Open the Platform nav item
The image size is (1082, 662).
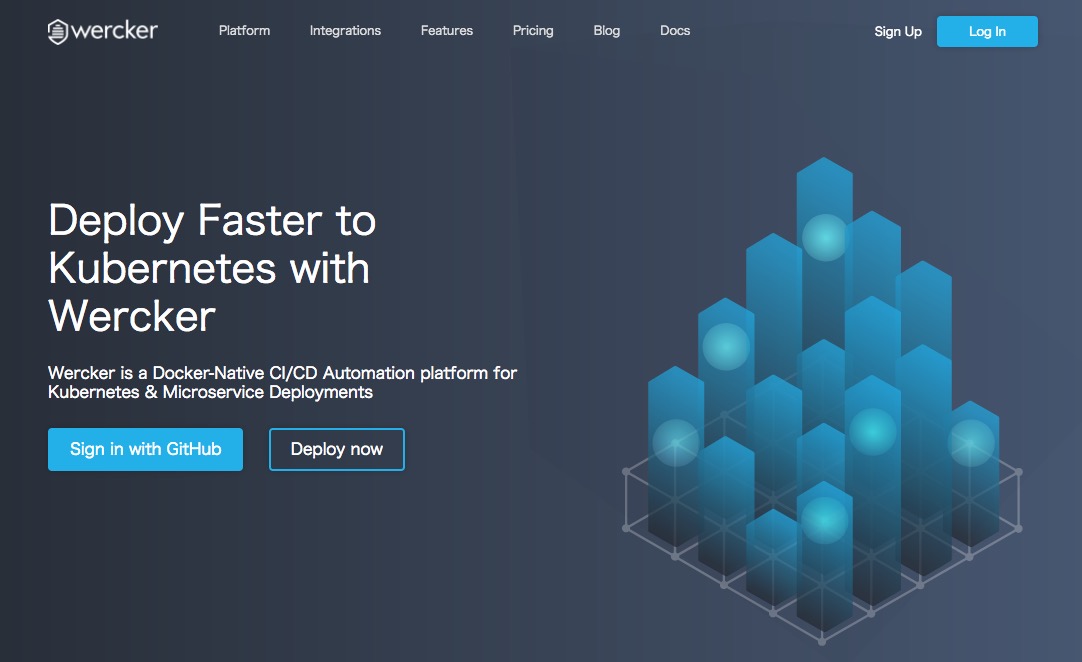(x=244, y=31)
